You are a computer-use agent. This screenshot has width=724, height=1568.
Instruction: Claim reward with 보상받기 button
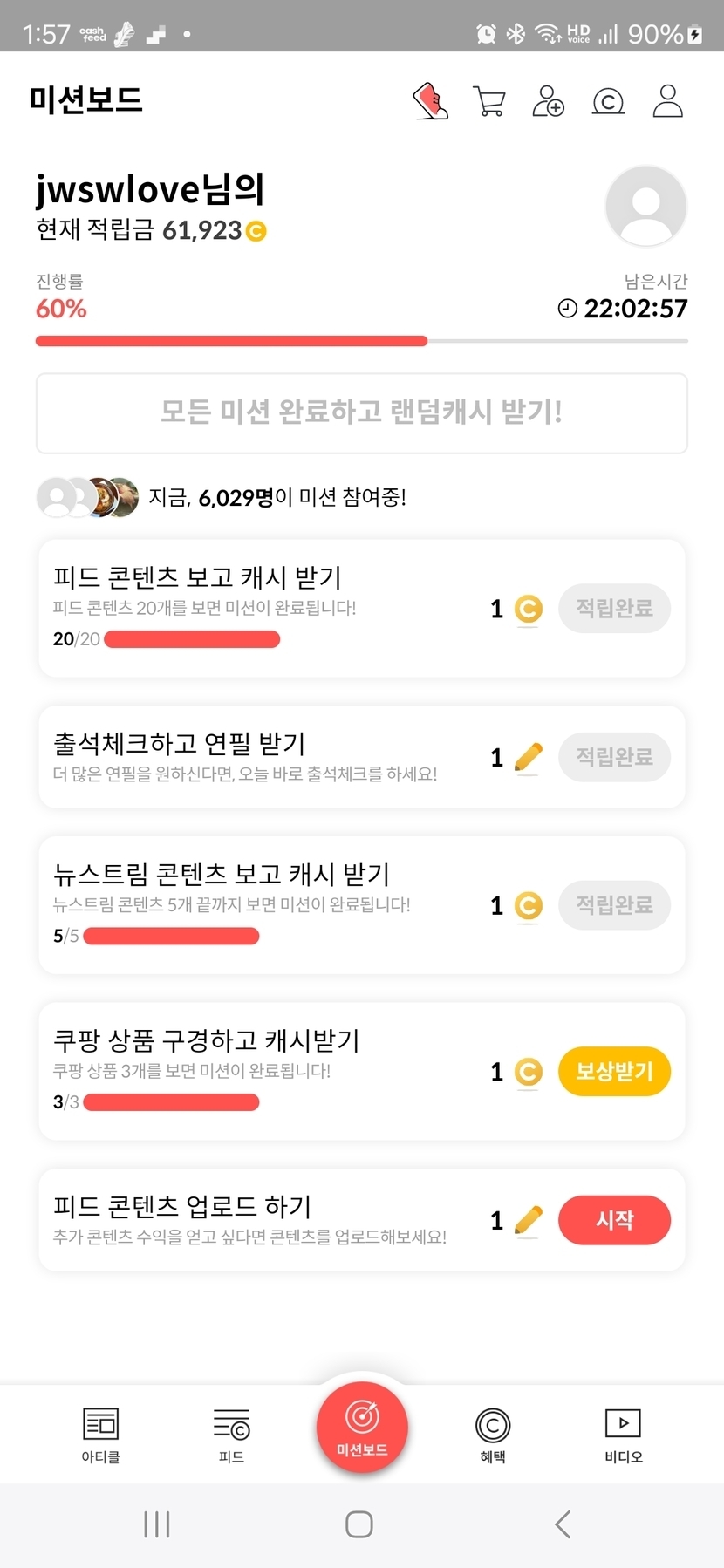pyautogui.click(x=614, y=1071)
